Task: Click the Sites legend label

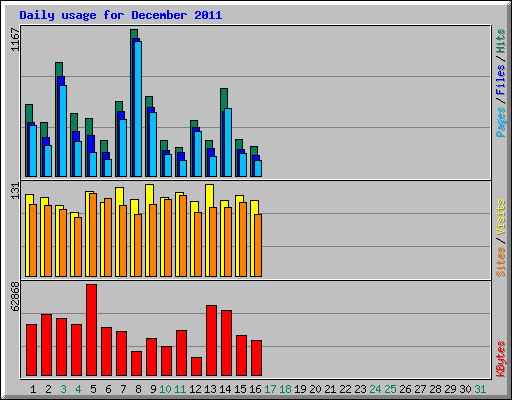Action: [500, 262]
